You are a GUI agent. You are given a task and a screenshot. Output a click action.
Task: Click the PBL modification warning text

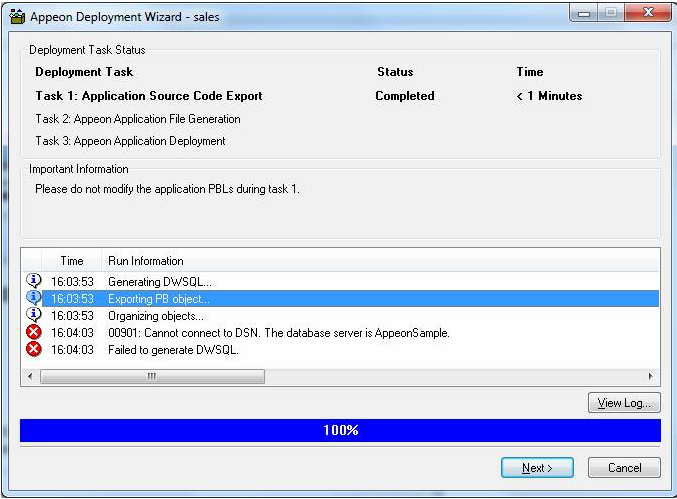168,189
